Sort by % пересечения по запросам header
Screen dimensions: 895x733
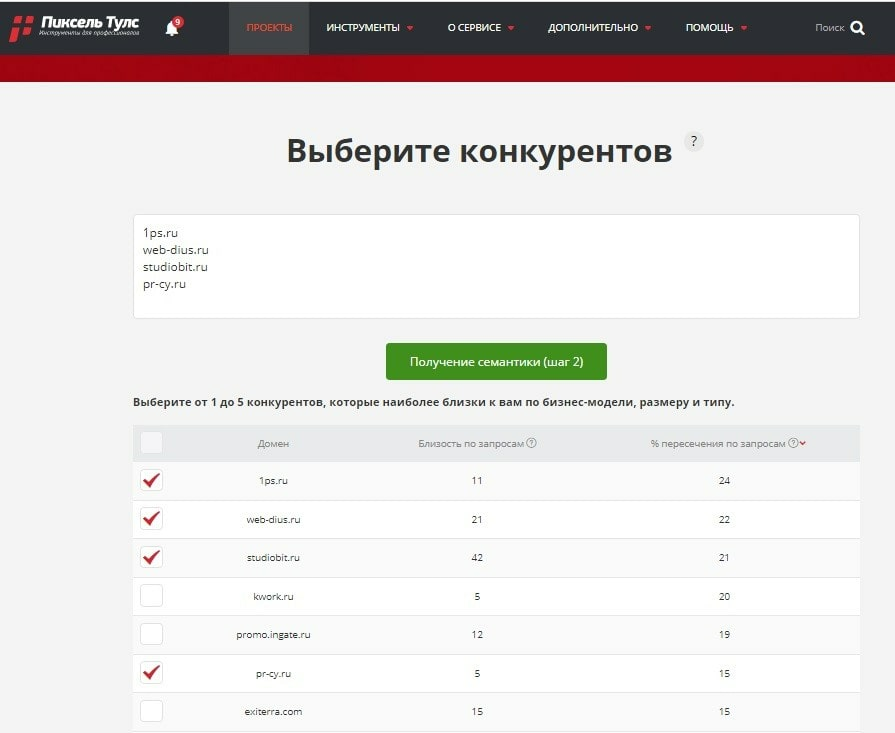pos(718,444)
